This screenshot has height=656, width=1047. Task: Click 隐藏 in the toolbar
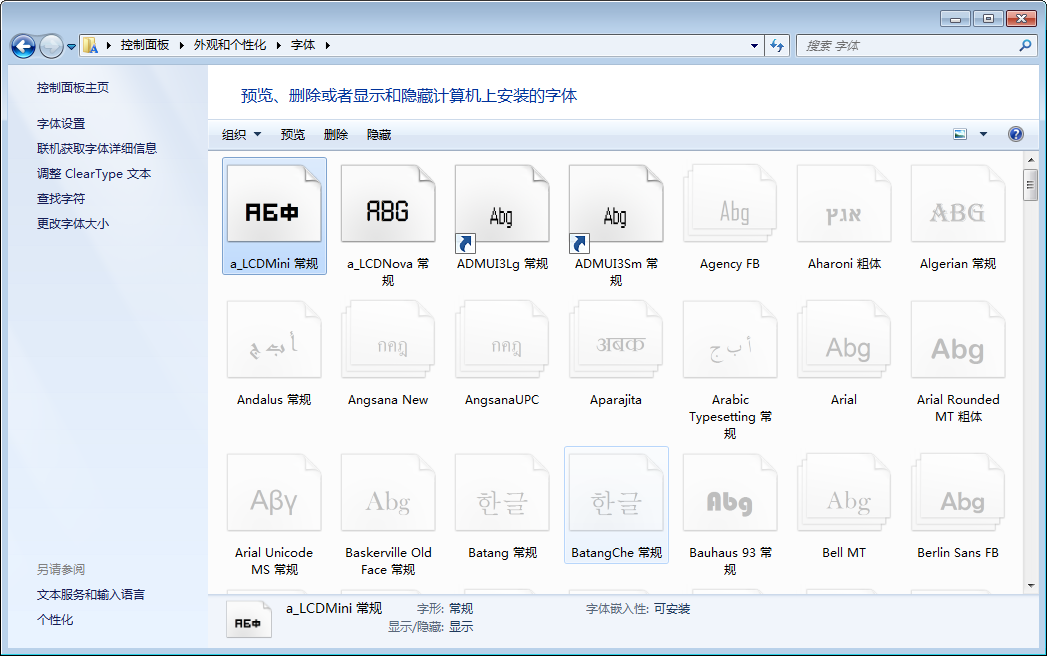point(379,135)
